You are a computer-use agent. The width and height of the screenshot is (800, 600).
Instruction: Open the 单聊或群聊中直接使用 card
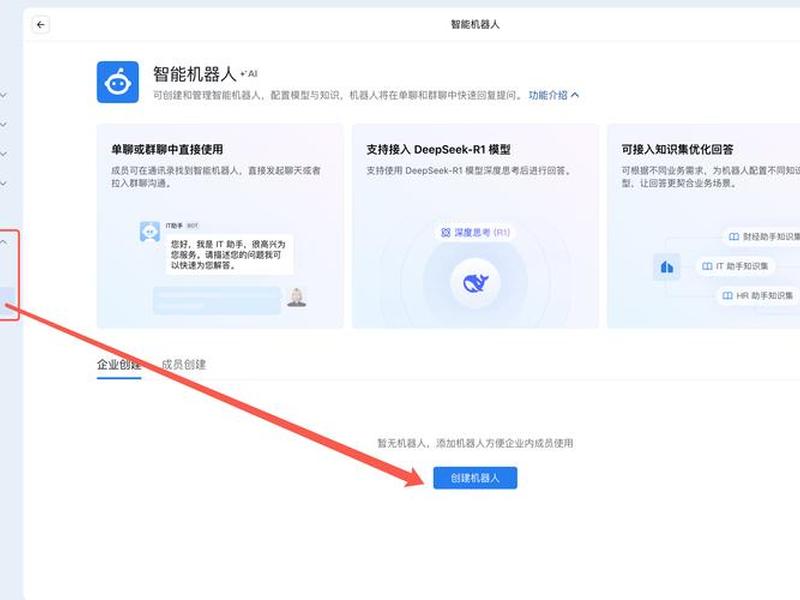pos(220,226)
